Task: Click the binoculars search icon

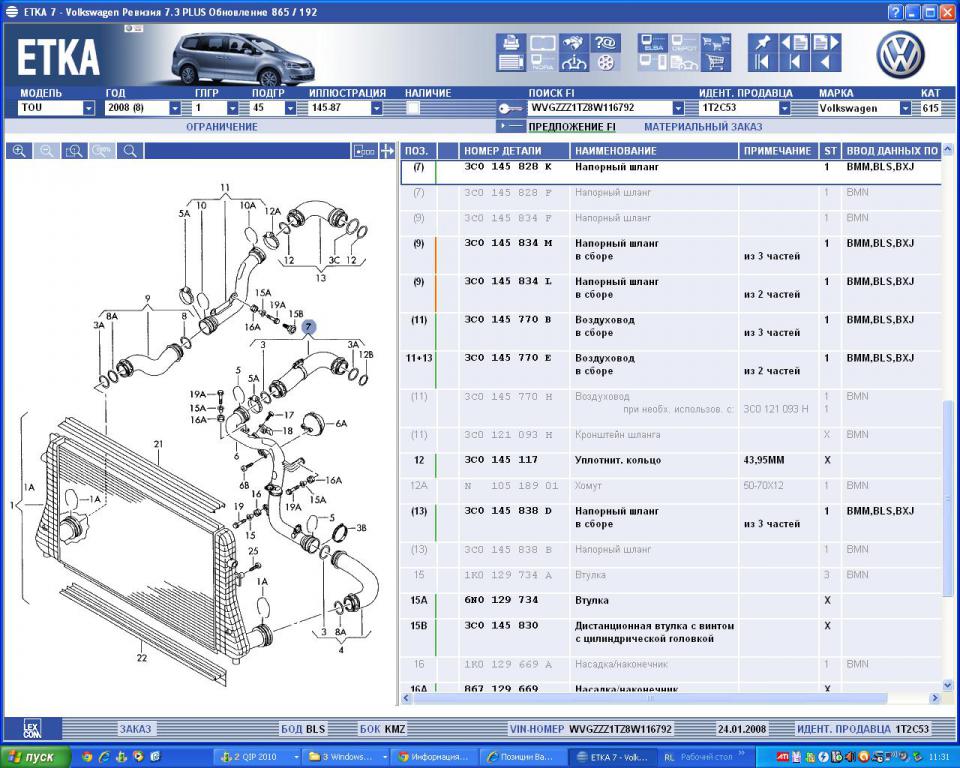Action: (x=574, y=43)
